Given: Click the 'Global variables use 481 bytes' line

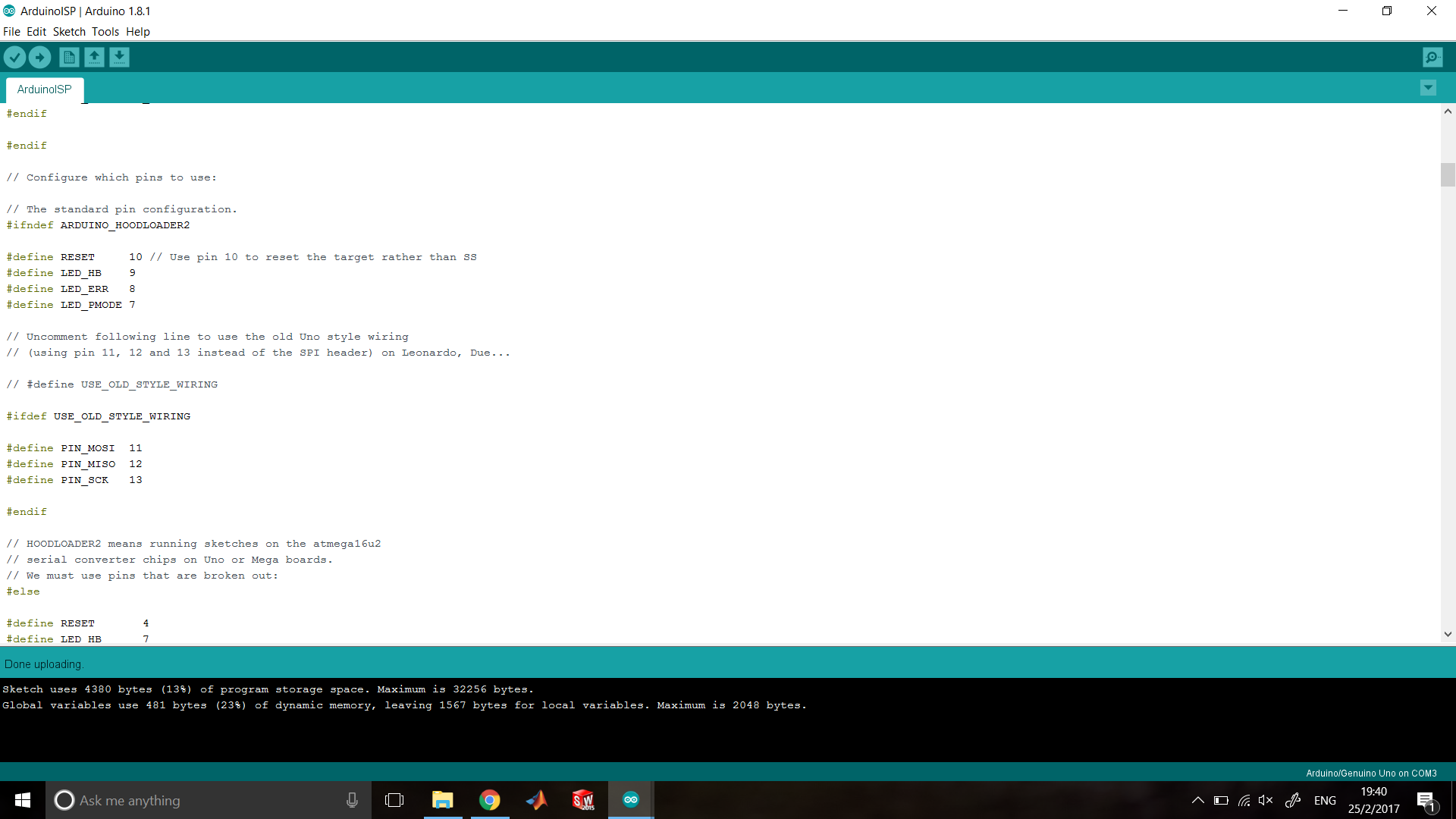Looking at the screenshot, I should 405,705.
